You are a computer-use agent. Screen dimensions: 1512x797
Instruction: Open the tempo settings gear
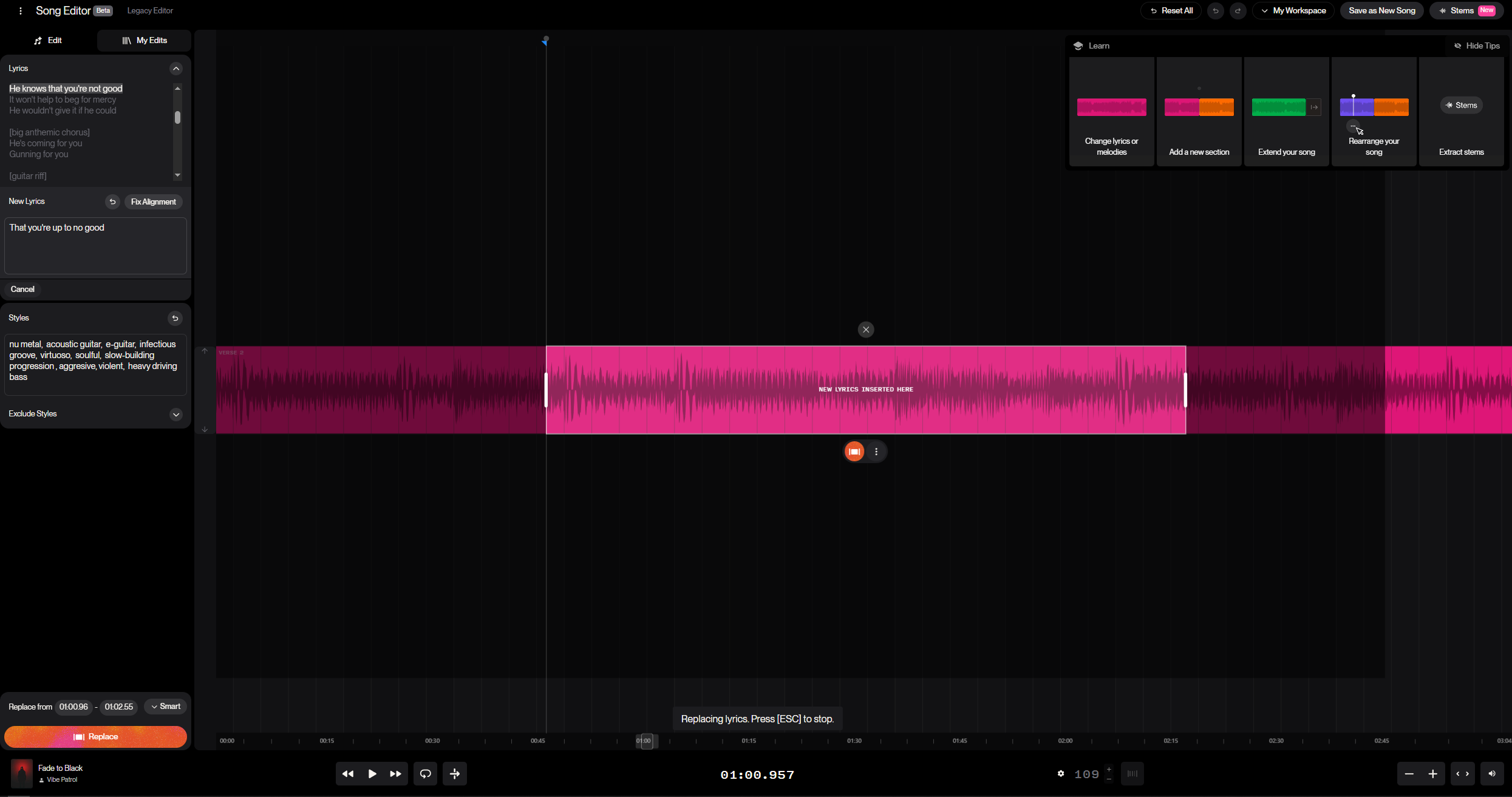click(x=1061, y=774)
